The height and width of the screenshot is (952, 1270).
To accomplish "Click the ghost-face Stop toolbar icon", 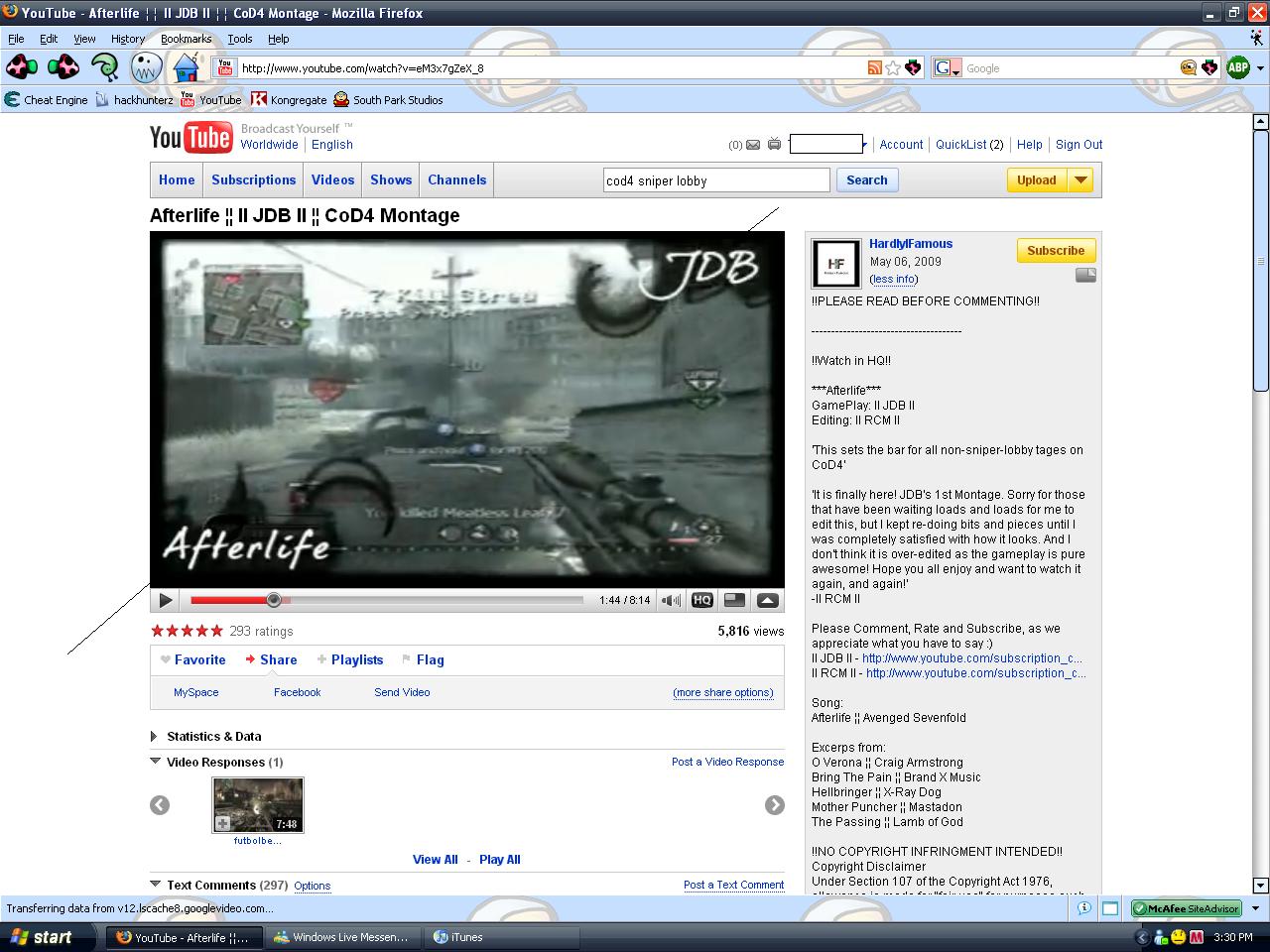I will point(146,67).
